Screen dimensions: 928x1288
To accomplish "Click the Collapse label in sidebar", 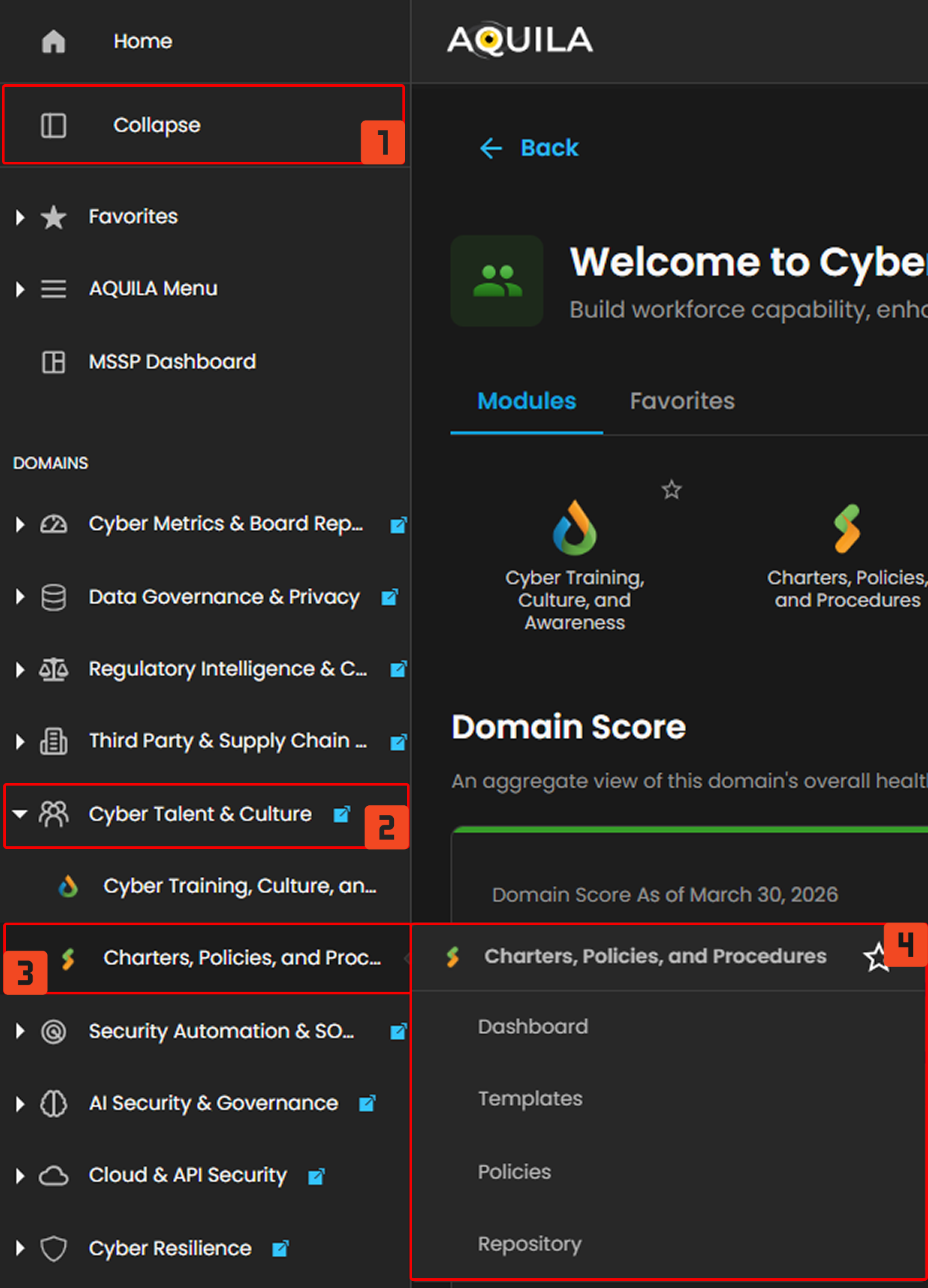I will coord(157,125).
